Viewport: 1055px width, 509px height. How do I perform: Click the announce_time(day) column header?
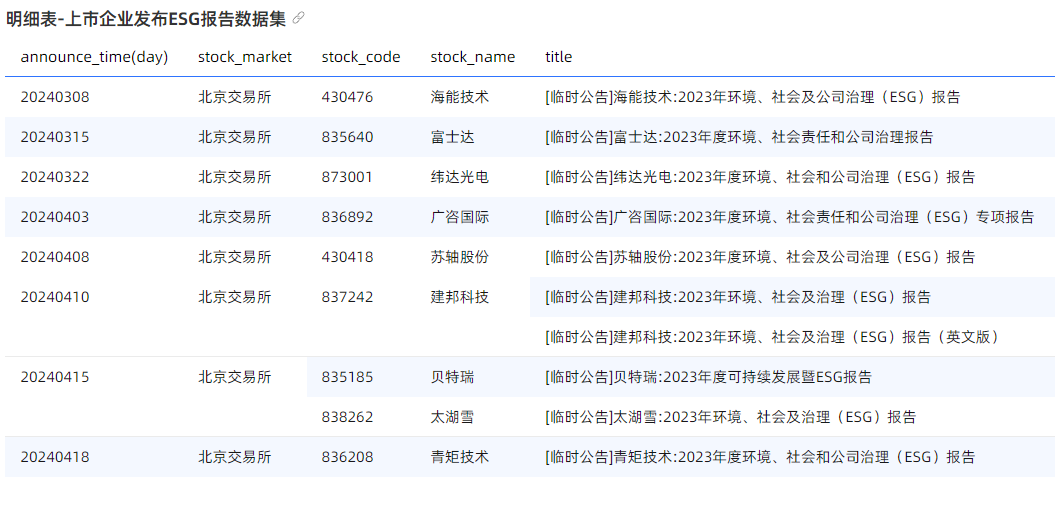(x=94, y=57)
